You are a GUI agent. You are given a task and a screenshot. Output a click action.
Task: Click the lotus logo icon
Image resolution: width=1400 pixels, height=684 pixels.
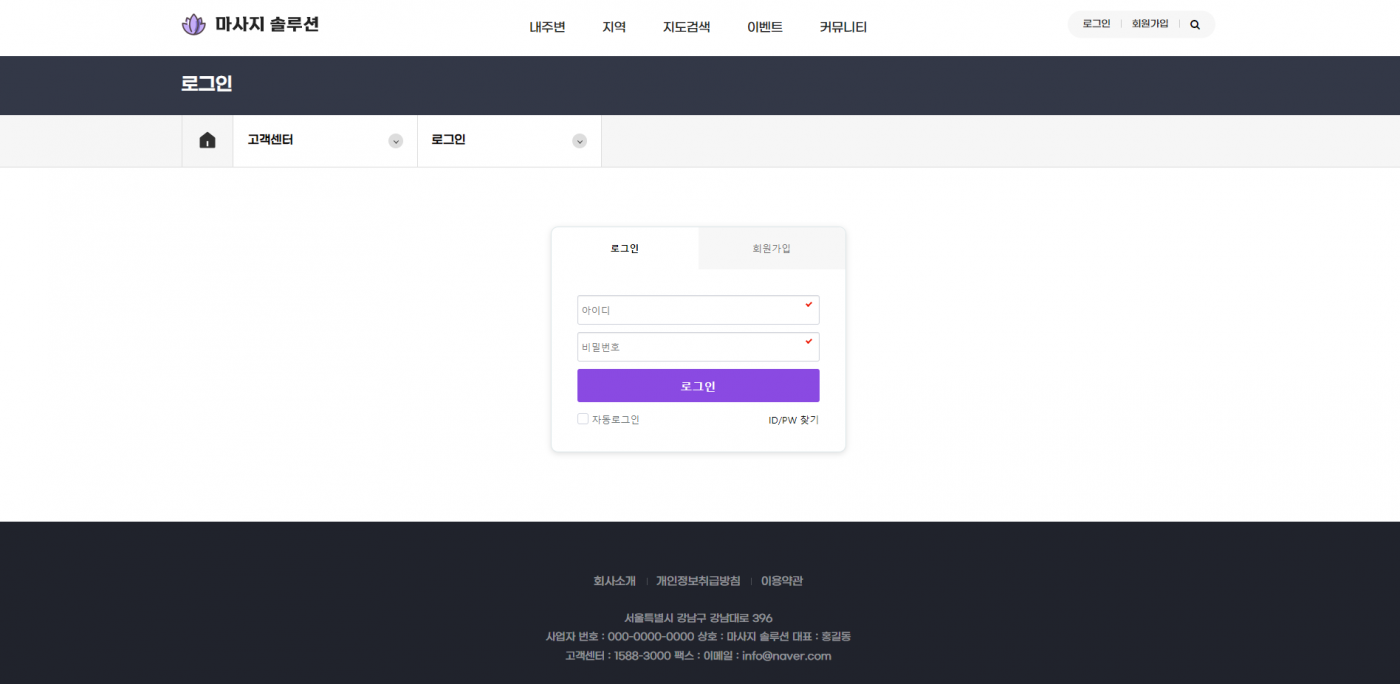click(x=193, y=25)
